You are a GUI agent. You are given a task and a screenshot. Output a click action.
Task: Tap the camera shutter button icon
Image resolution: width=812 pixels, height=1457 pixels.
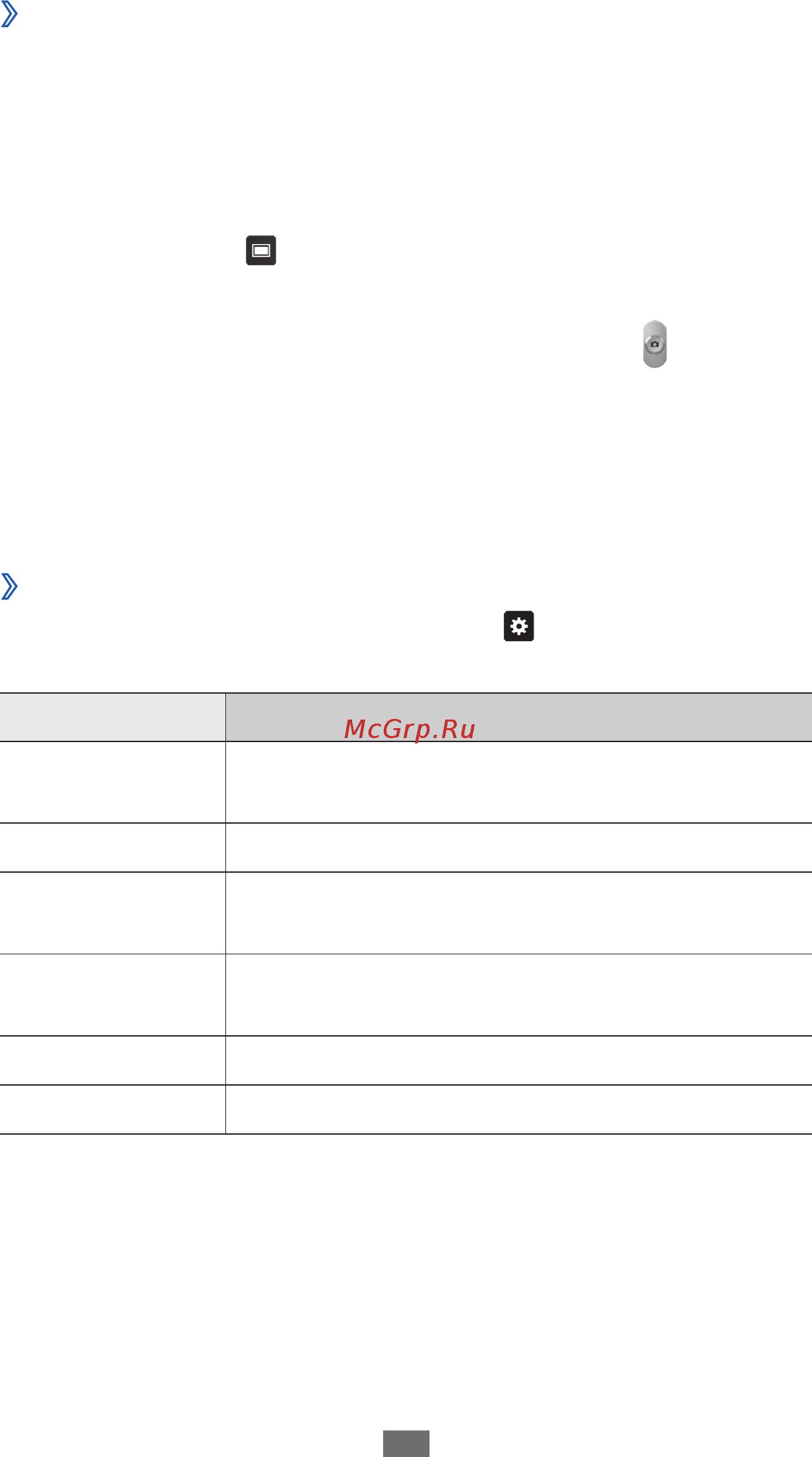(655, 344)
